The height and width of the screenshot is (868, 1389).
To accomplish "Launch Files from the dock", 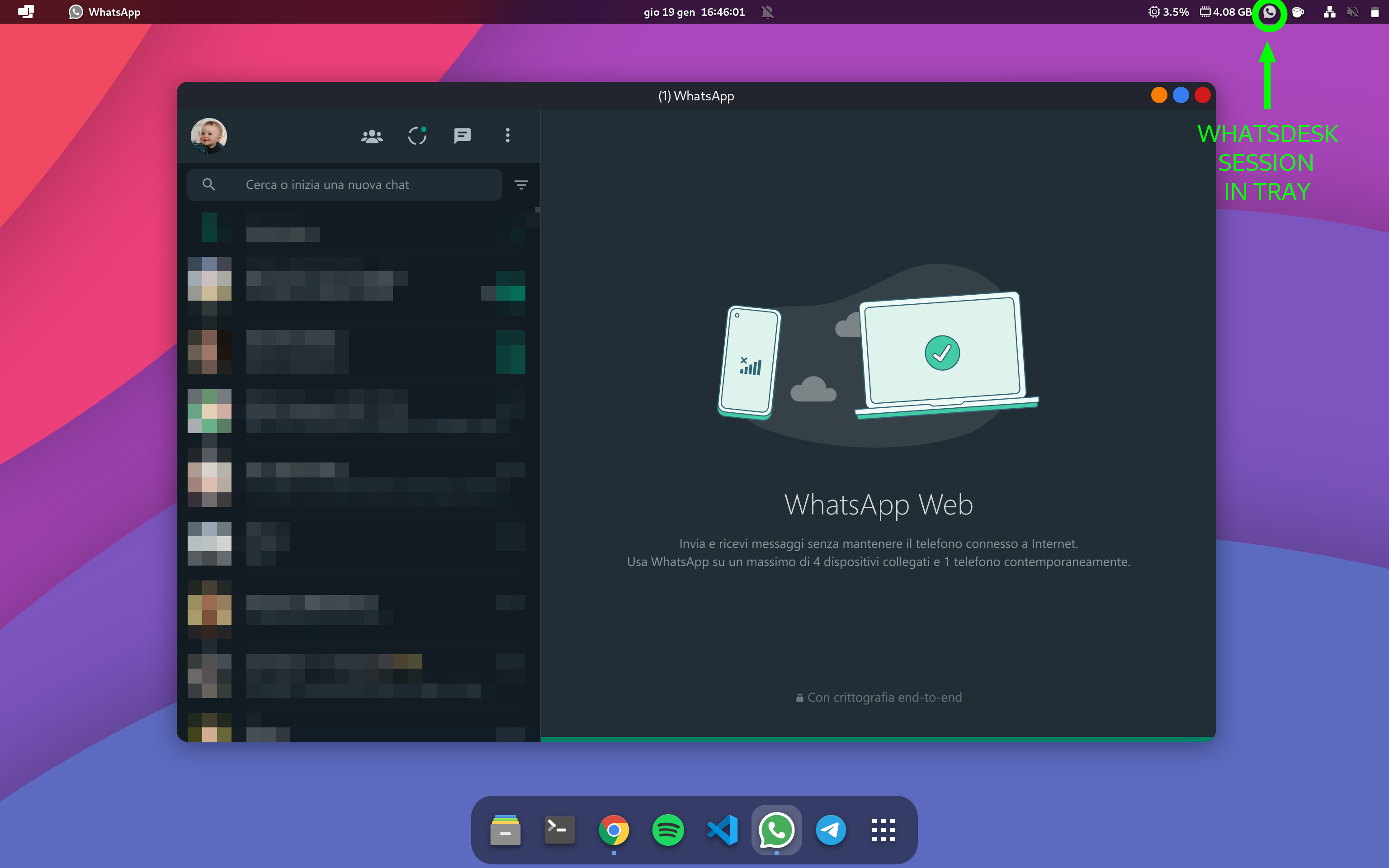I will pyautogui.click(x=505, y=830).
